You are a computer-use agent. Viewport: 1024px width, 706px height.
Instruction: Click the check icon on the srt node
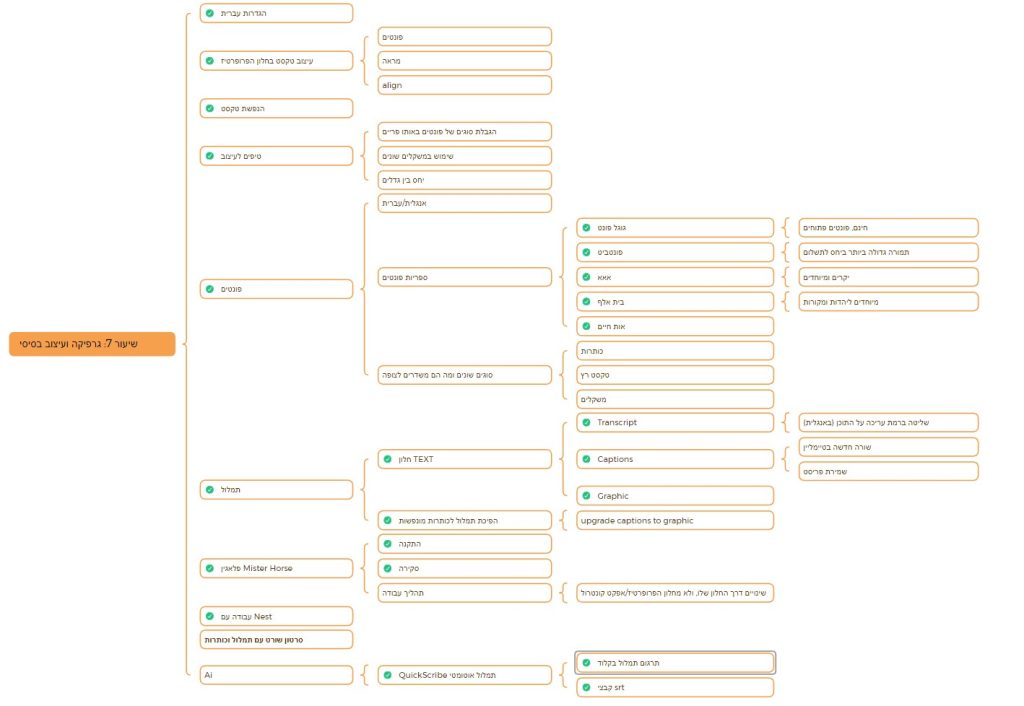[x=586, y=688]
